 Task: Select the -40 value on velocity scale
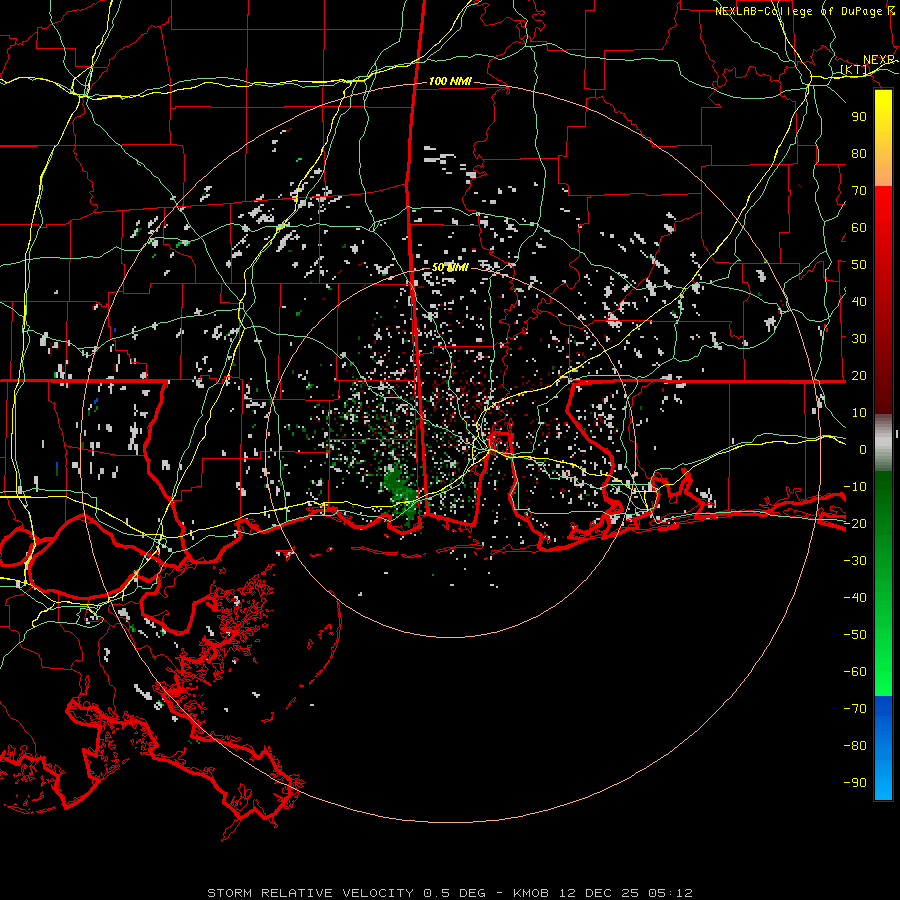click(855, 598)
